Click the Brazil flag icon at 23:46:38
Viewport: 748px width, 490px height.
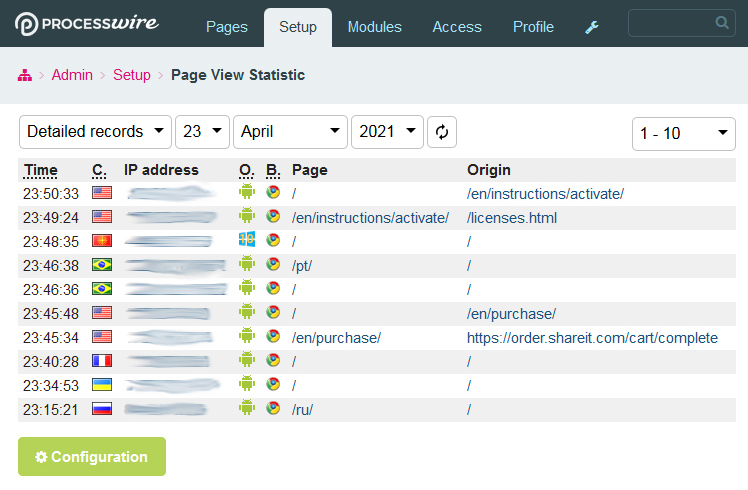[x=102, y=265]
